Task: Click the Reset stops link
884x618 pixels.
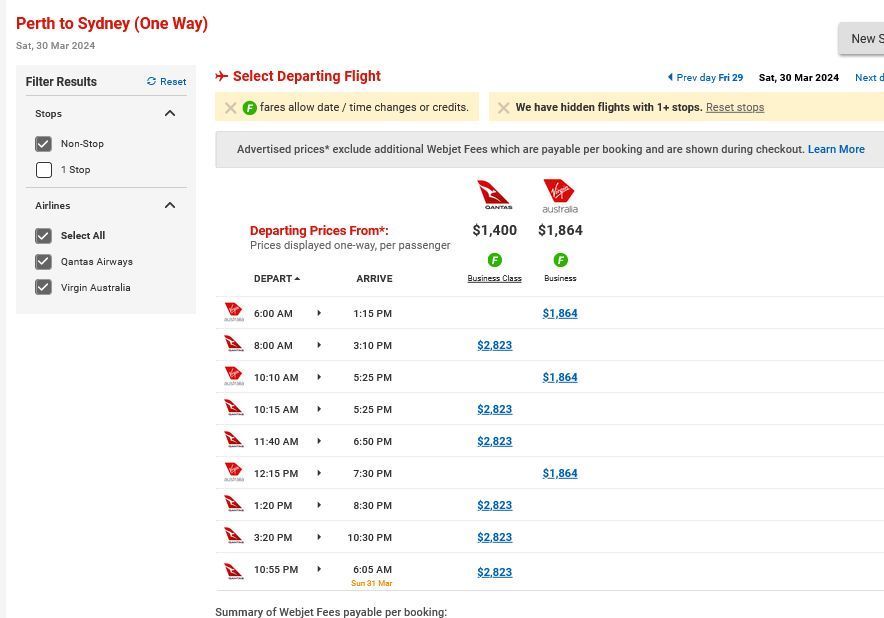Action: tap(735, 106)
